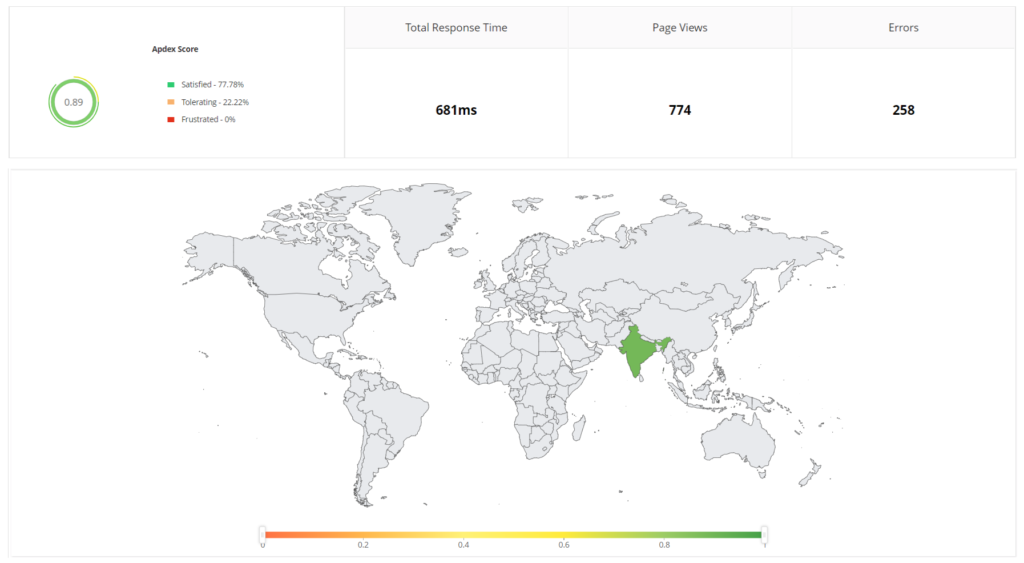Toggle the Satisfied legend entry
1024x563 pixels.
[x=206, y=85]
